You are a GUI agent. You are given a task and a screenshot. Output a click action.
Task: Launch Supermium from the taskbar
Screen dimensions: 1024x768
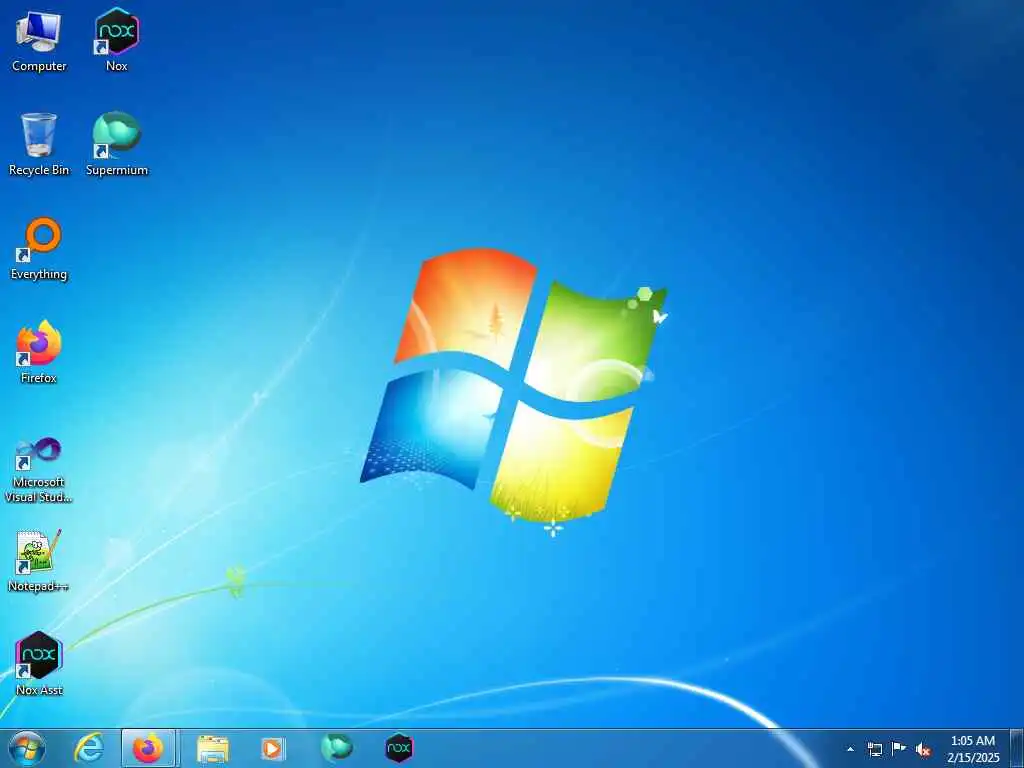click(x=336, y=748)
